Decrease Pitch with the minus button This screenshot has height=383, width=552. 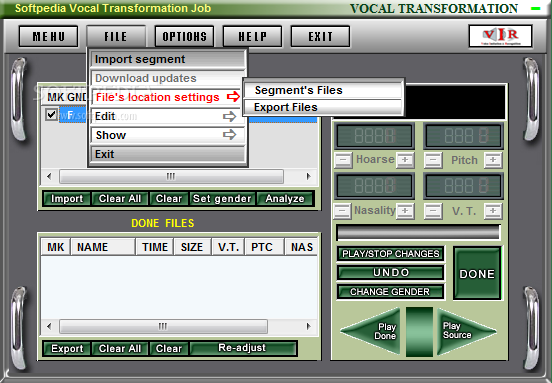433,160
